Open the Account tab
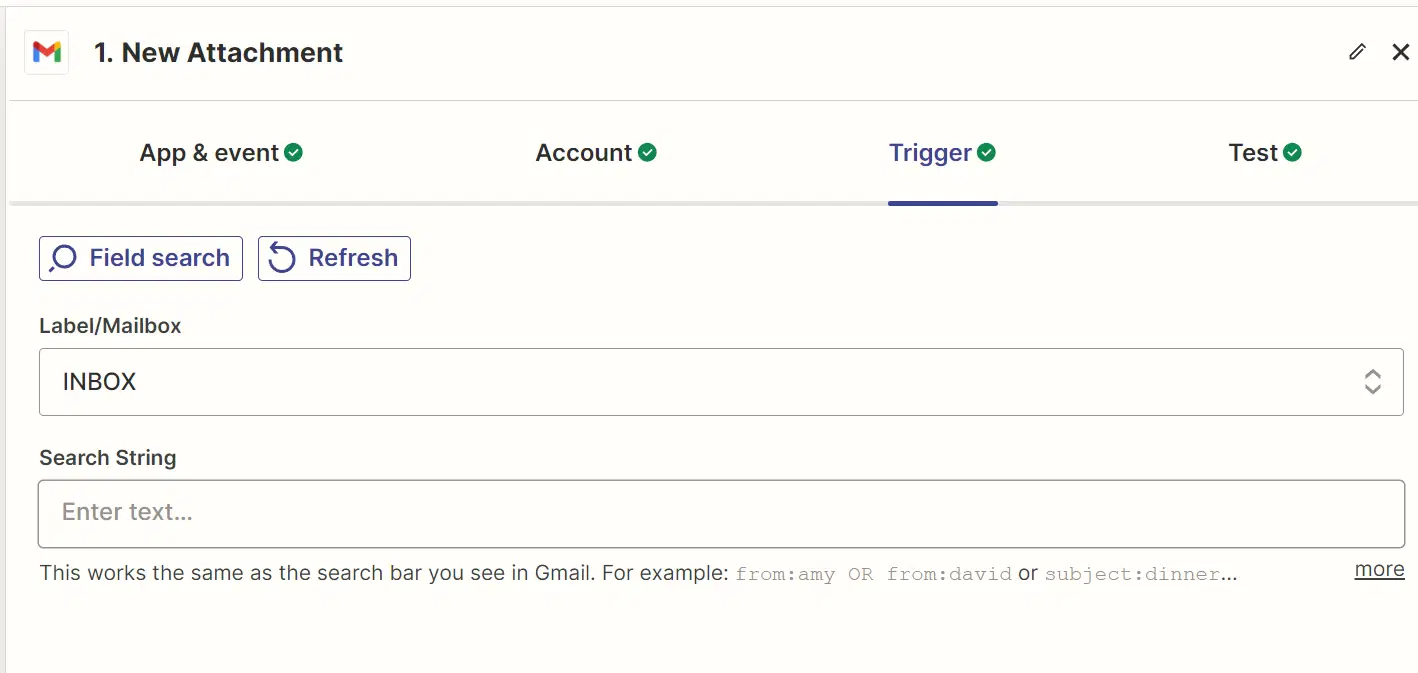Screen dimensions: 1418x673 (596, 153)
